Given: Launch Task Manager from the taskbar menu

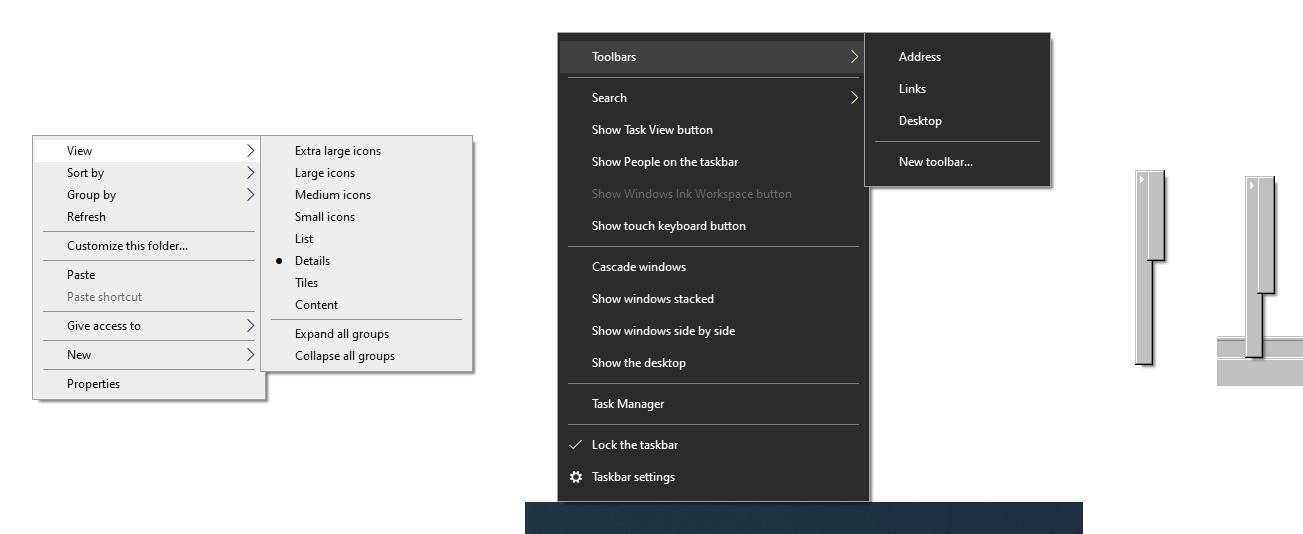Looking at the screenshot, I should click(x=627, y=404).
